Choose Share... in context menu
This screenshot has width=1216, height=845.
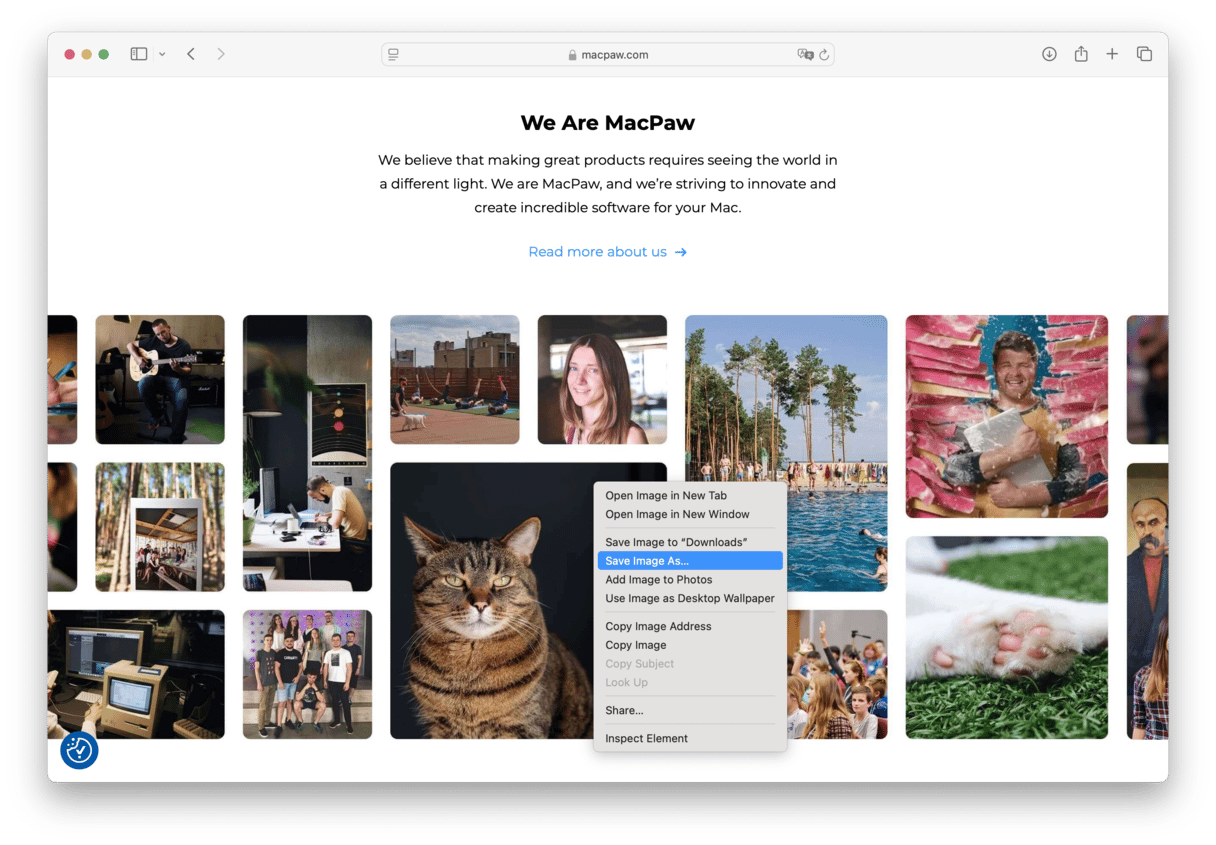tap(624, 710)
